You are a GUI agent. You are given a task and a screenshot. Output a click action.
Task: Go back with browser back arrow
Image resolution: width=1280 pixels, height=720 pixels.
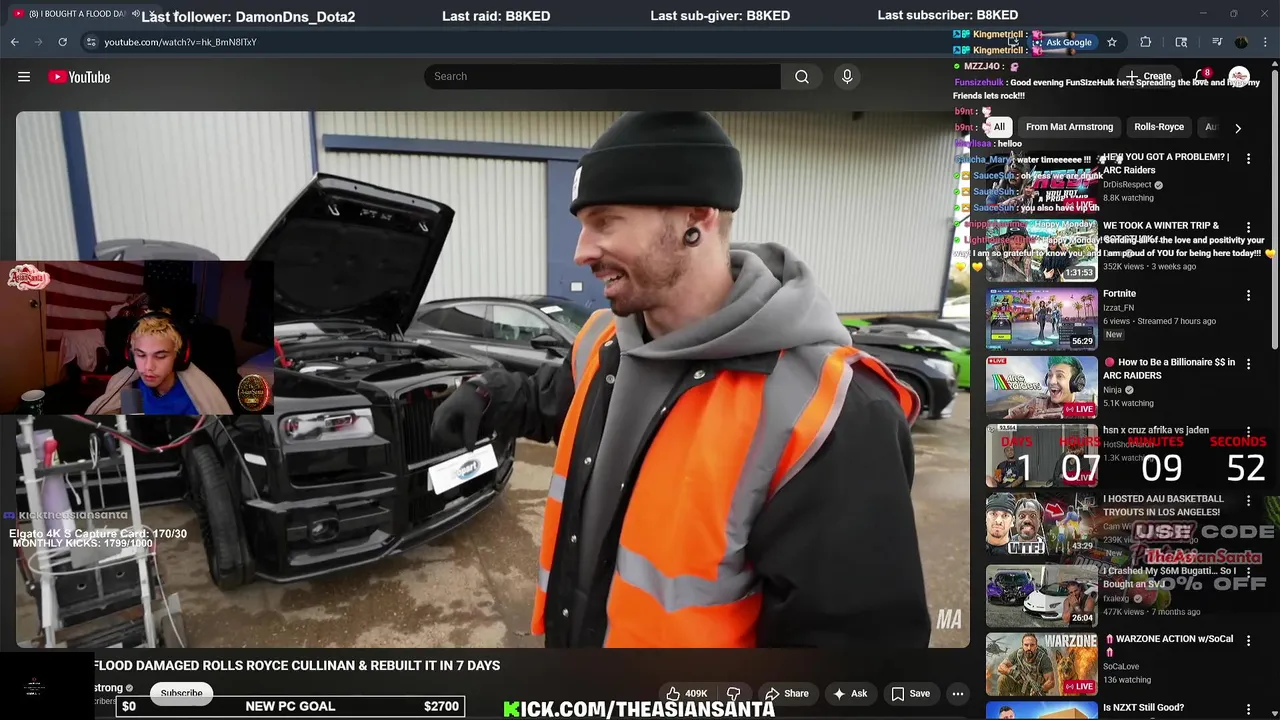(x=14, y=42)
